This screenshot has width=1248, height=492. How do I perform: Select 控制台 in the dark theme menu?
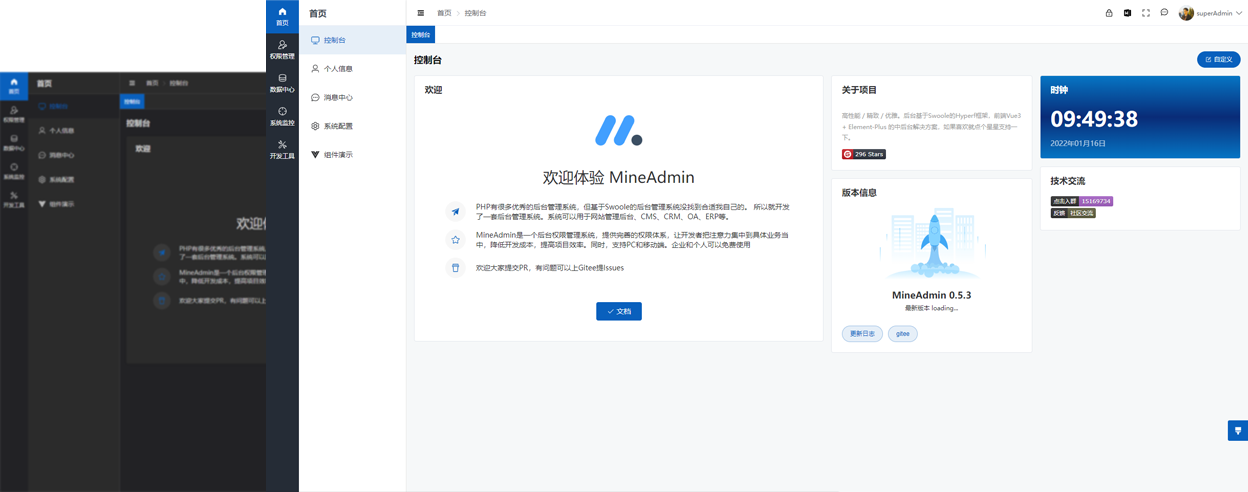75,106
